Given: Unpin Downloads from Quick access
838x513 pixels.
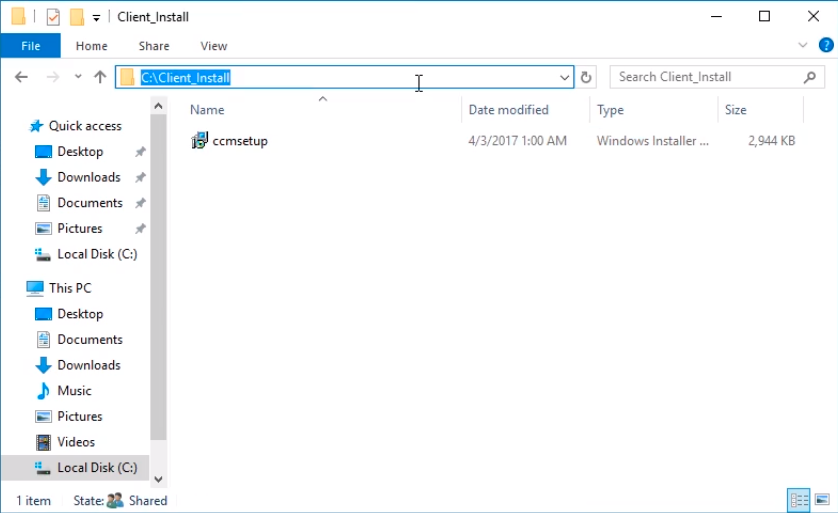Looking at the screenshot, I should pyautogui.click(x=141, y=177).
